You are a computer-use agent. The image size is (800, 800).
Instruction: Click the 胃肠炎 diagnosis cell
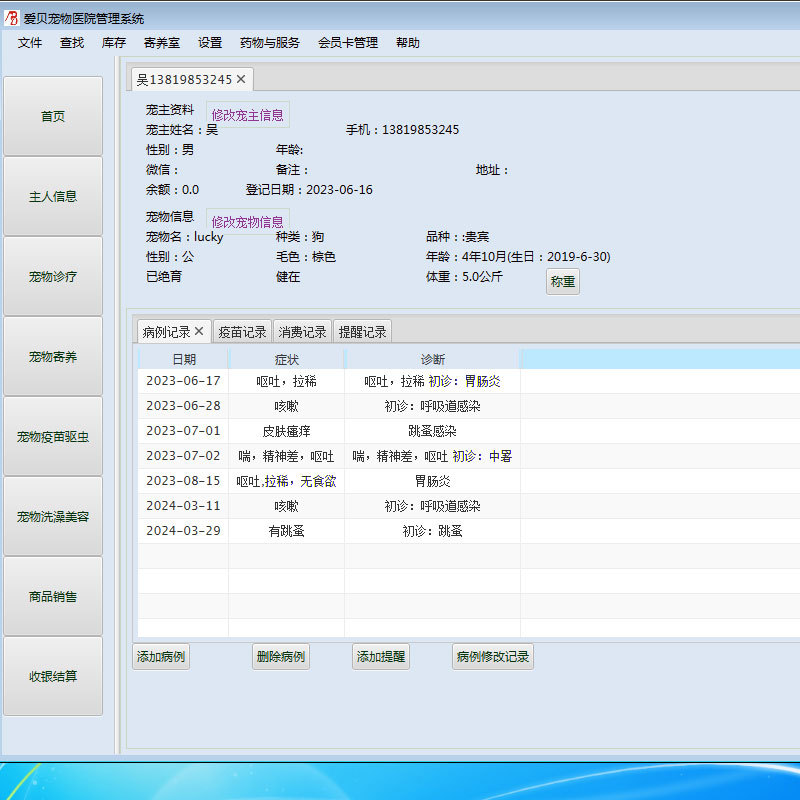[x=433, y=481]
